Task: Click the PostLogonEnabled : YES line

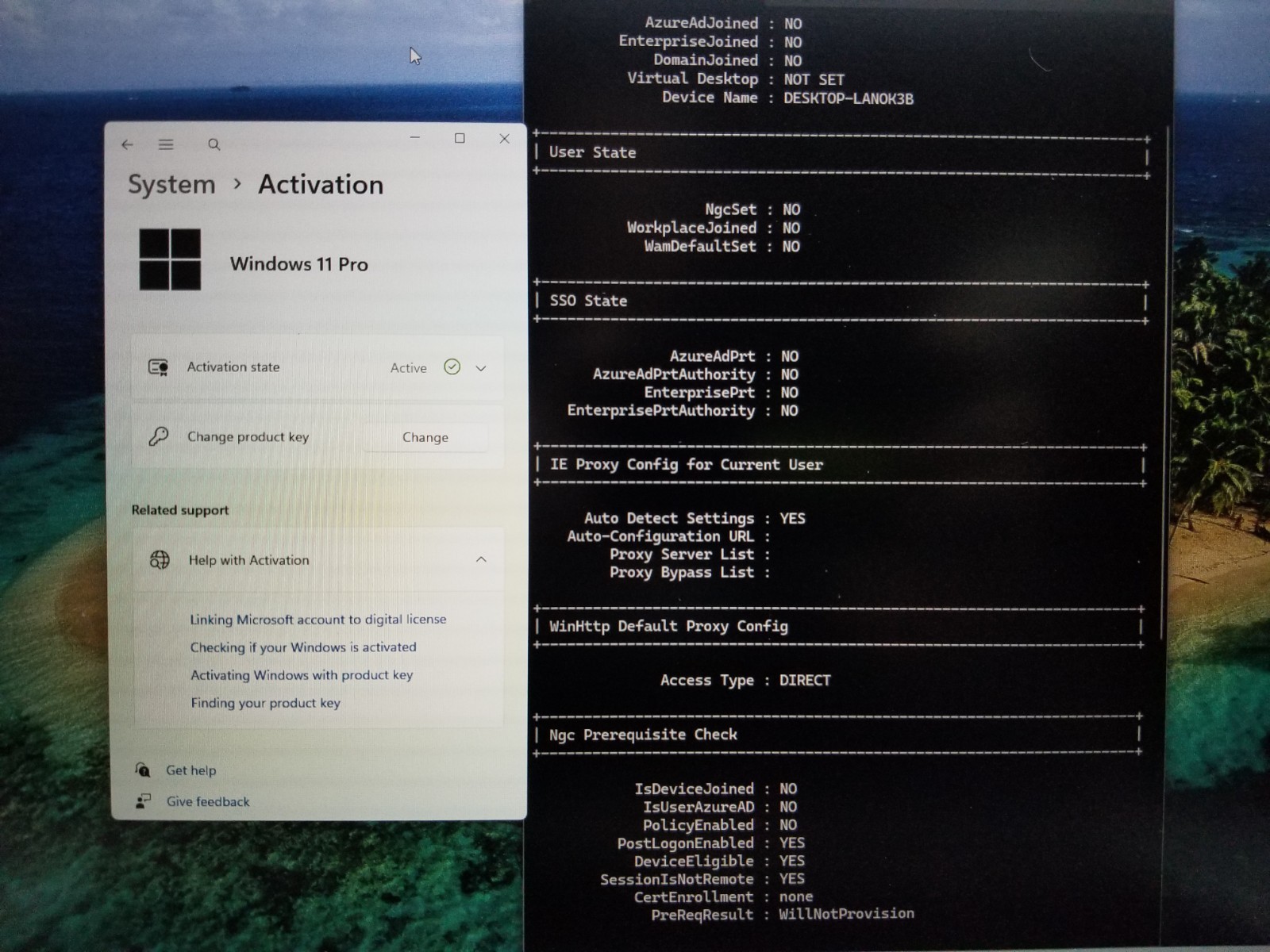Action: 711,843
